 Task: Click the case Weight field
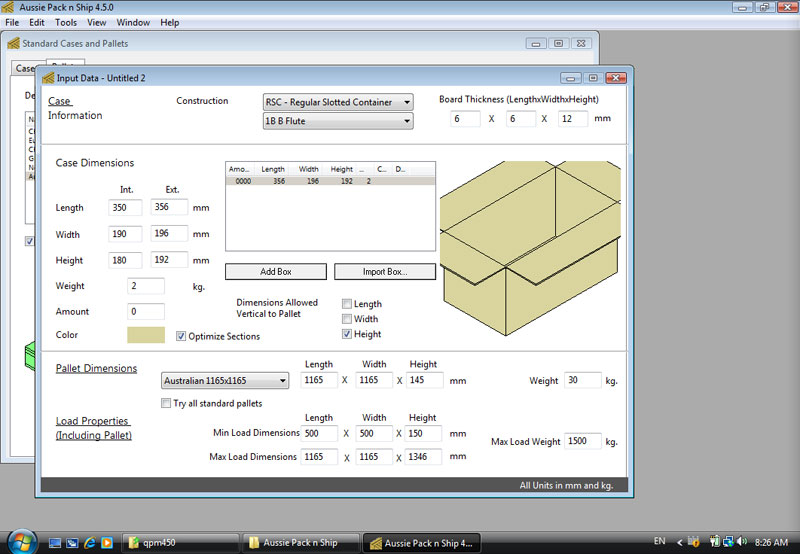146,286
